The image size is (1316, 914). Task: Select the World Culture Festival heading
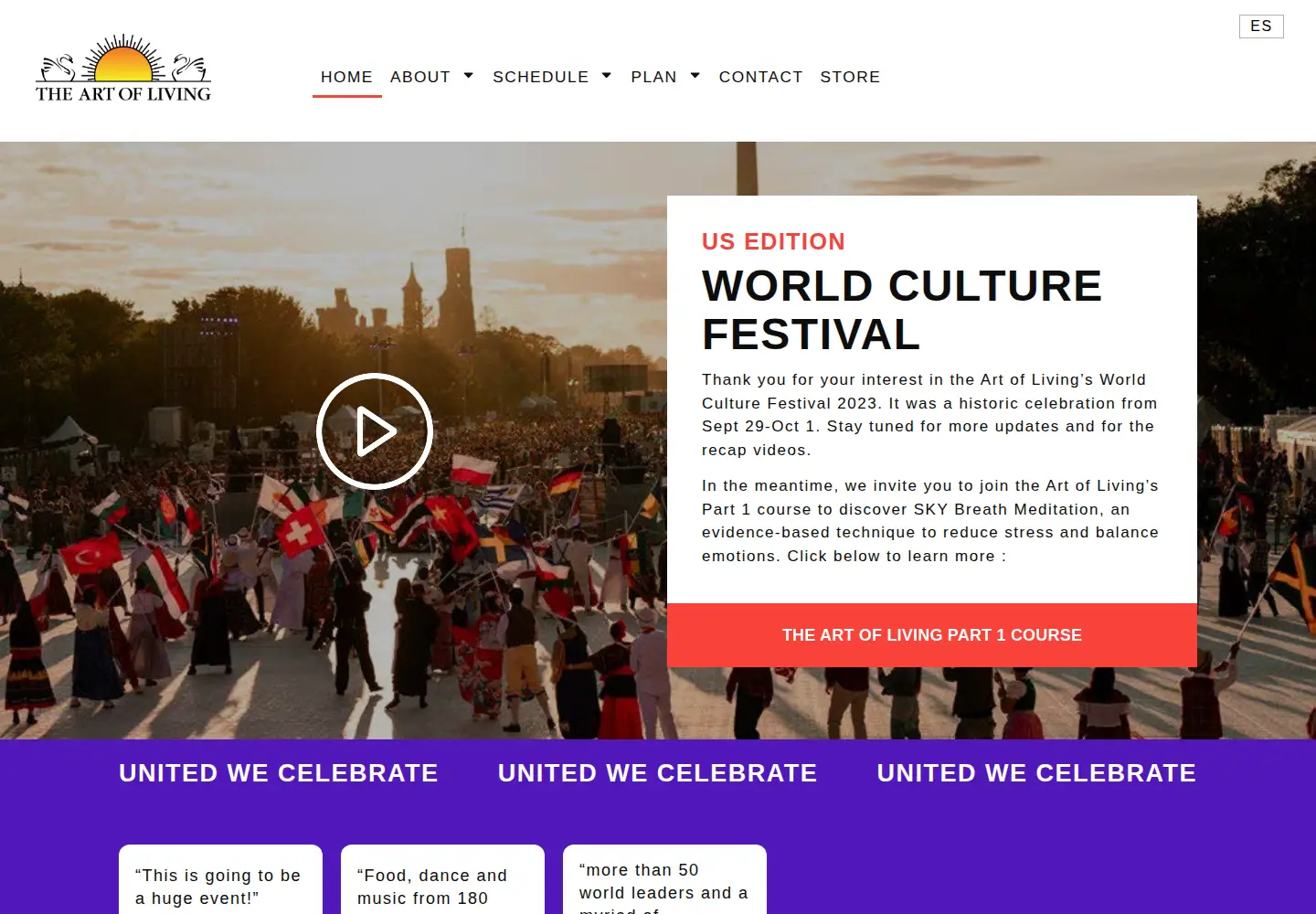click(902, 310)
